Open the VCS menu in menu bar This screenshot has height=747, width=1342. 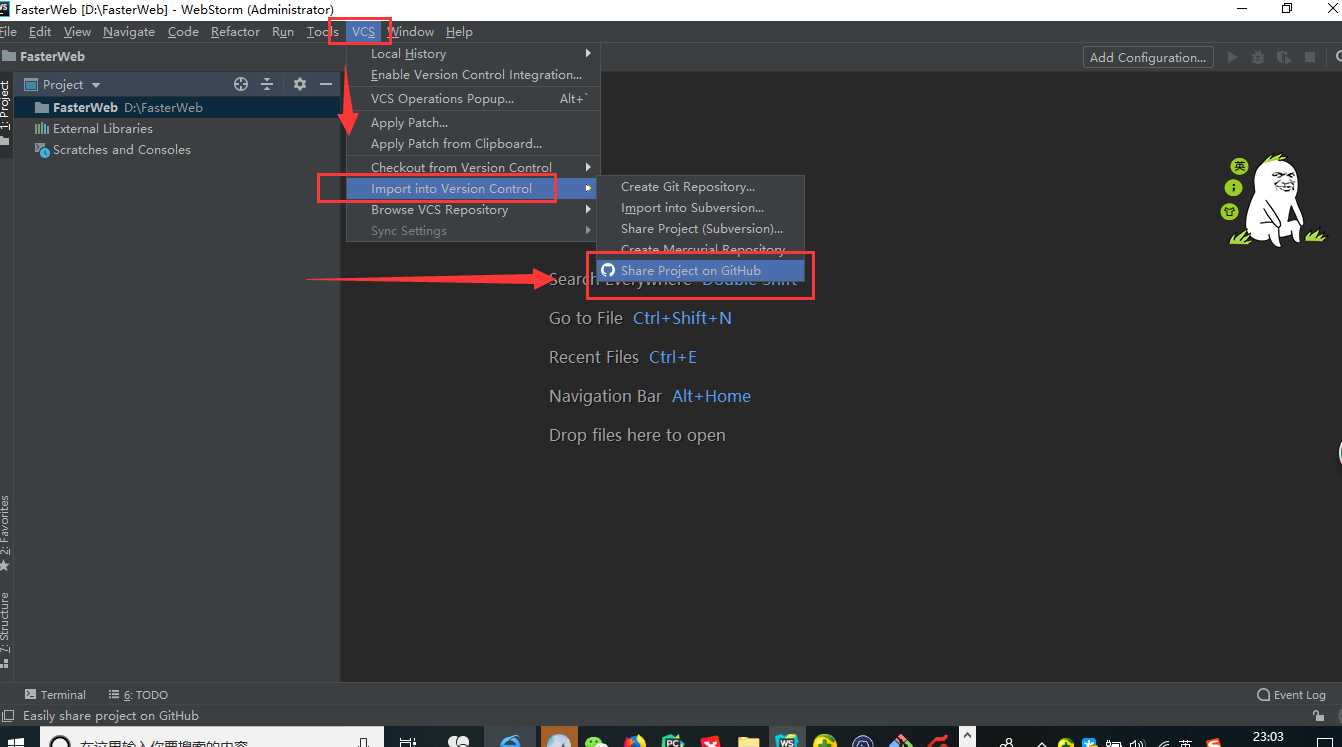click(x=363, y=32)
